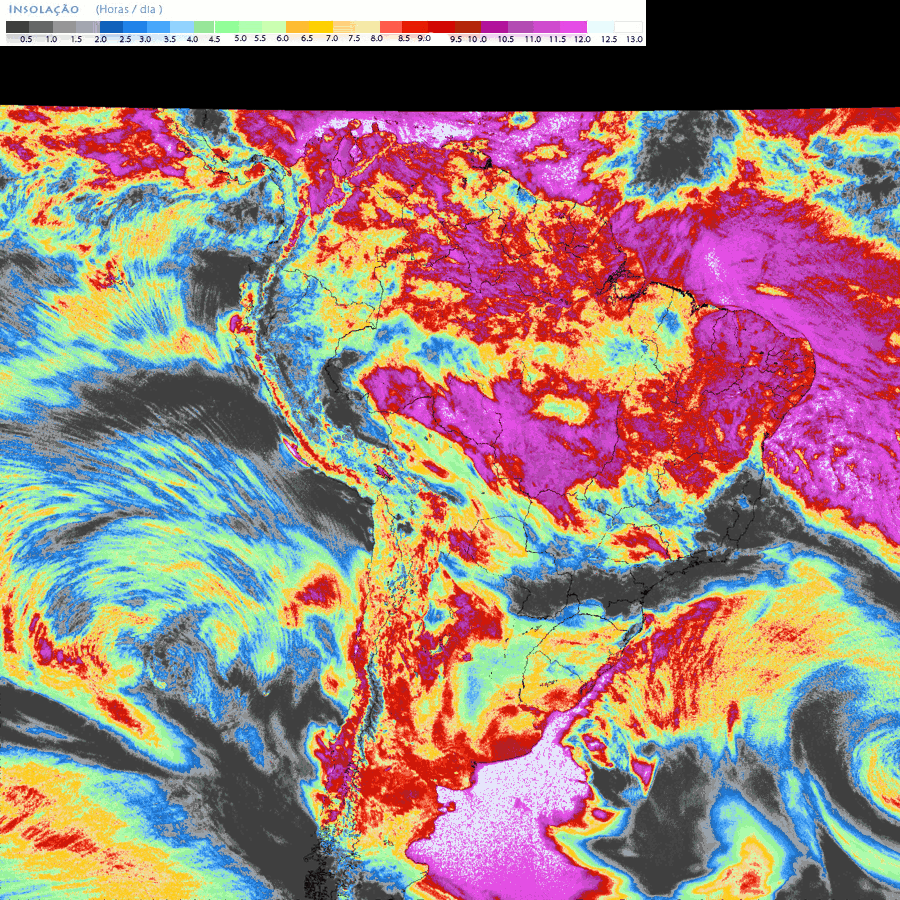Pick the pale icy-blue swatch above 12.5
This screenshot has height=900, width=900.
point(600,27)
